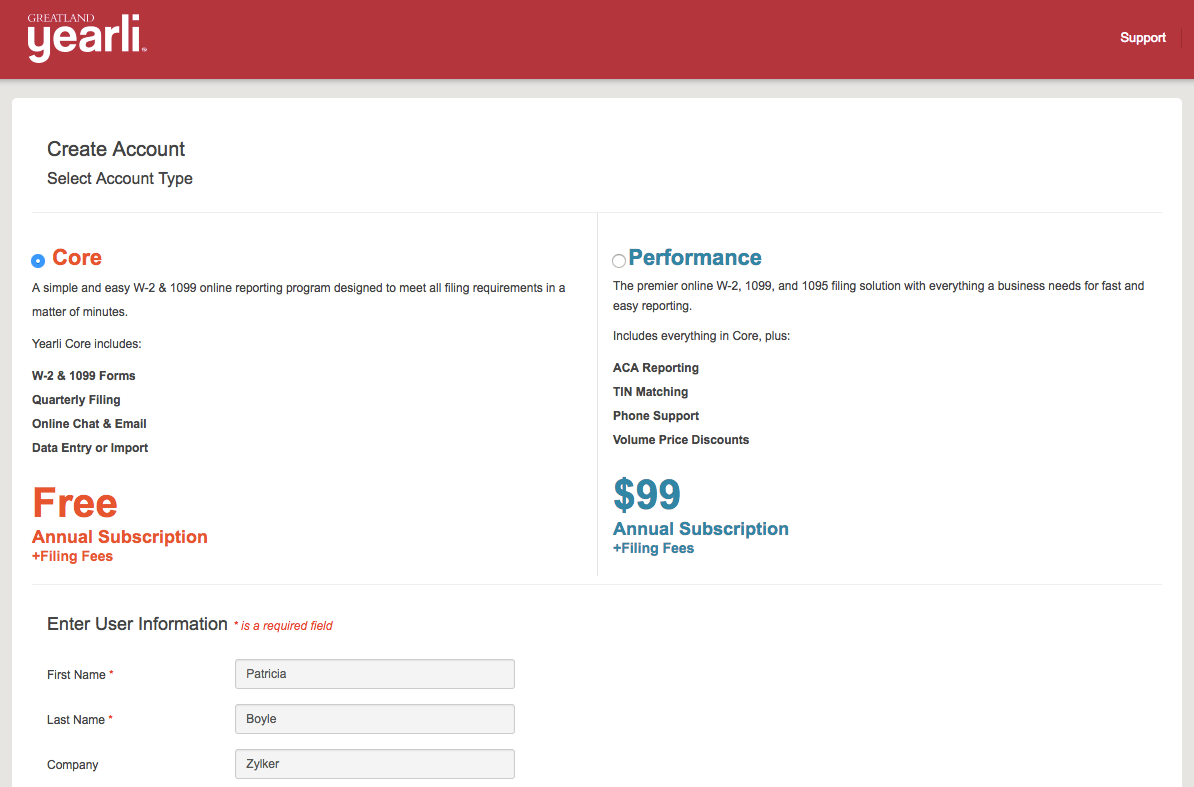Click the 'Phone Support' feature text
1194x787 pixels.
[656, 416]
